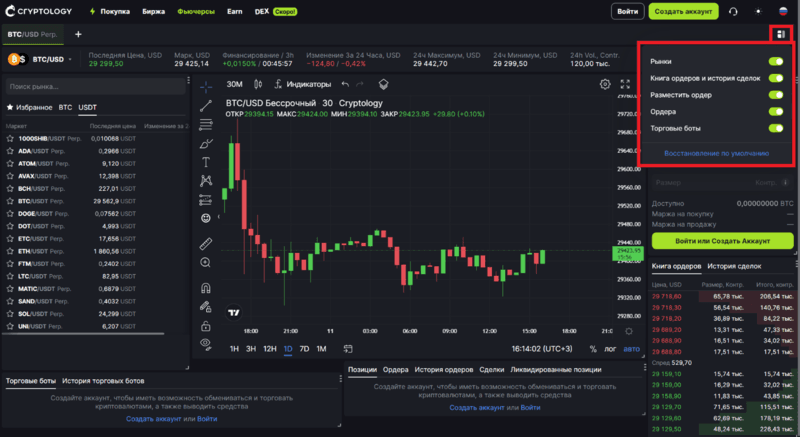Open the layout settings panel icon

tap(781, 34)
